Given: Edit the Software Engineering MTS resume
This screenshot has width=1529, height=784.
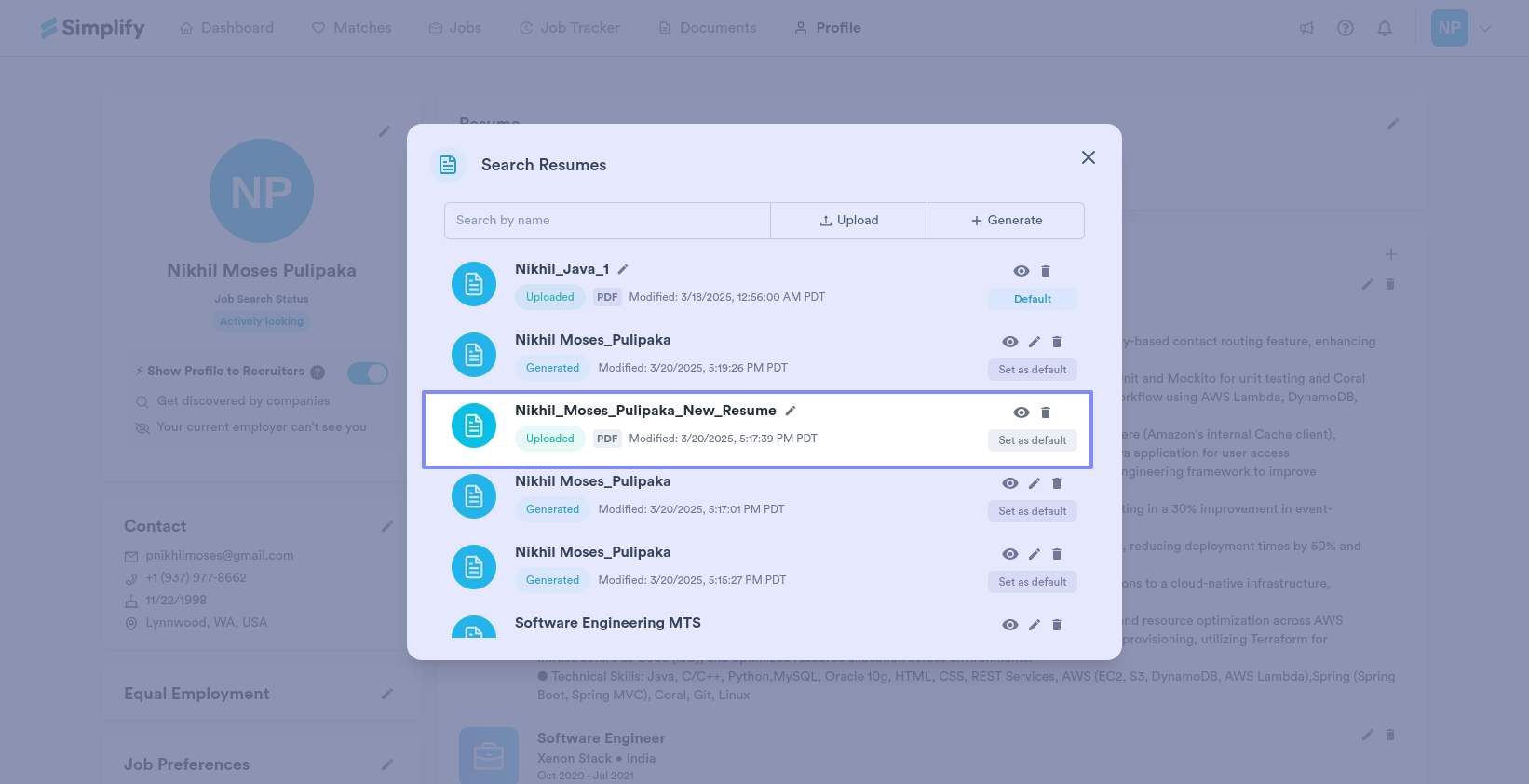Looking at the screenshot, I should tap(1035, 625).
